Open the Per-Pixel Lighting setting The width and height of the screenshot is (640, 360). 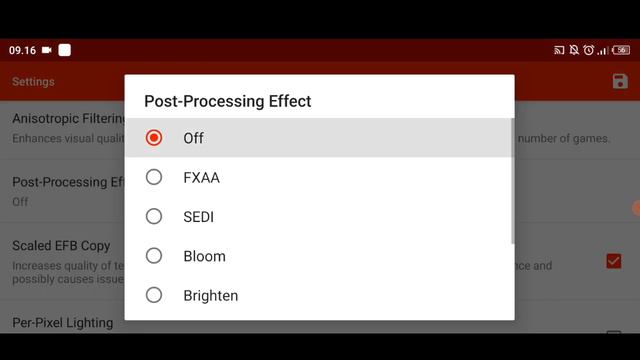tap(63, 322)
